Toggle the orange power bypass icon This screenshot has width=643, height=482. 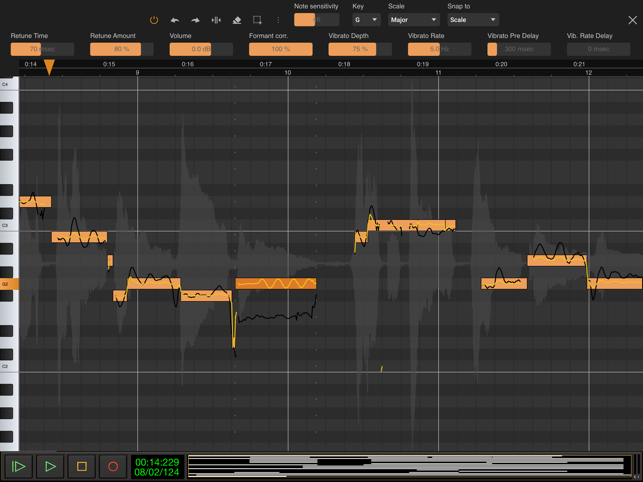pyautogui.click(x=154, y=20)
